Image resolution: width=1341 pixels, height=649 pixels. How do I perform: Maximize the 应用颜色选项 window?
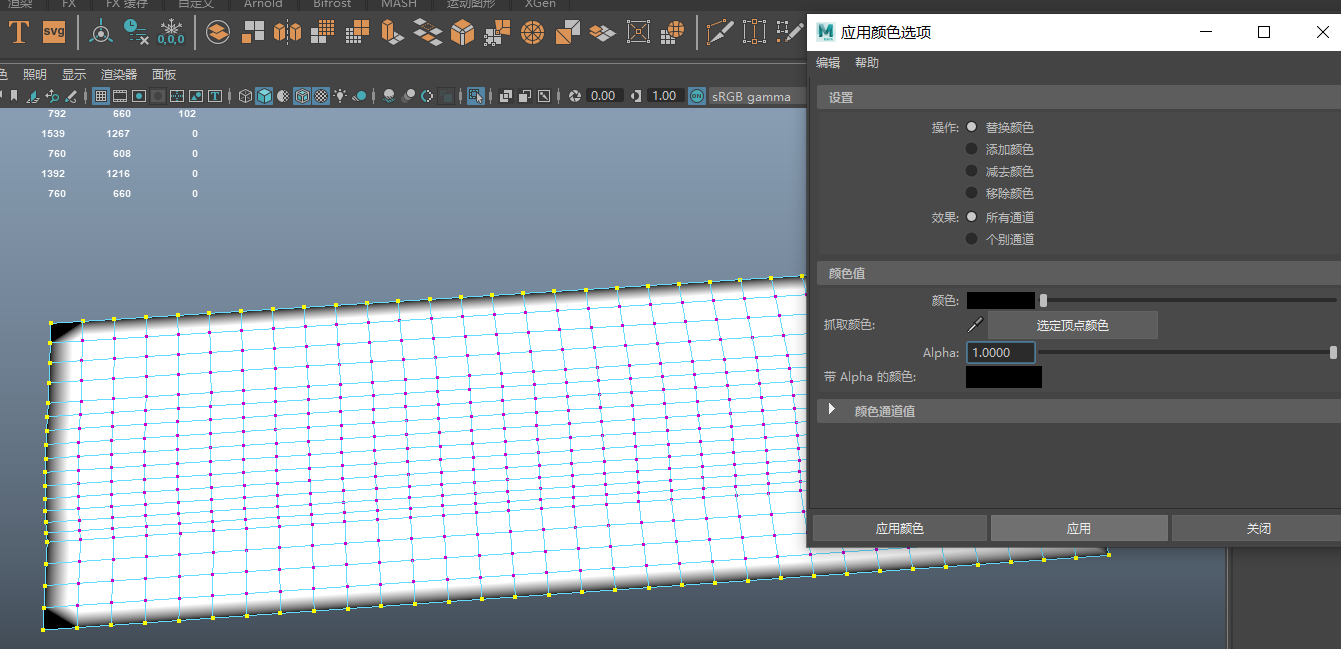(x=1264, y=32)
